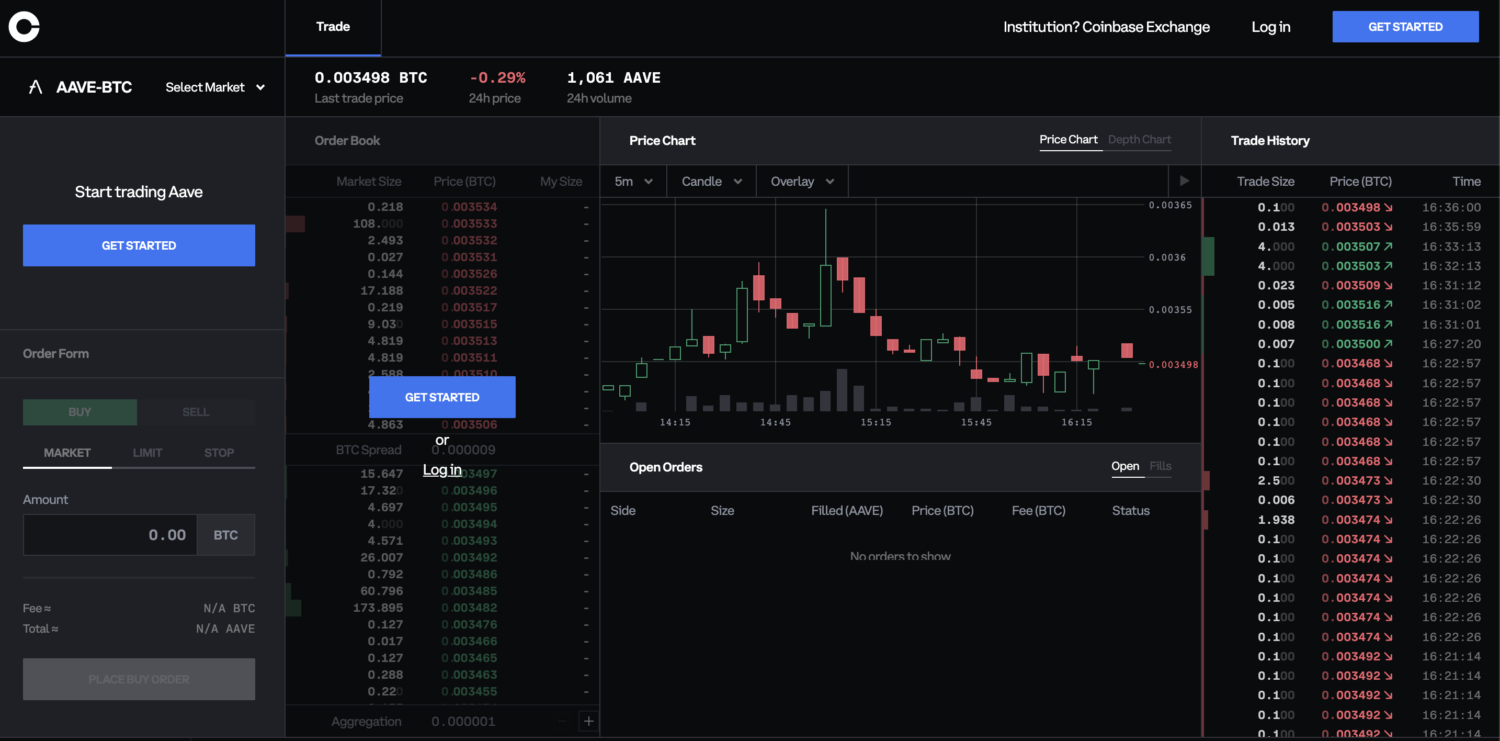Show Fills in Open Orders
This screenshot has height=741, width=1500.
coord(1160,466)
